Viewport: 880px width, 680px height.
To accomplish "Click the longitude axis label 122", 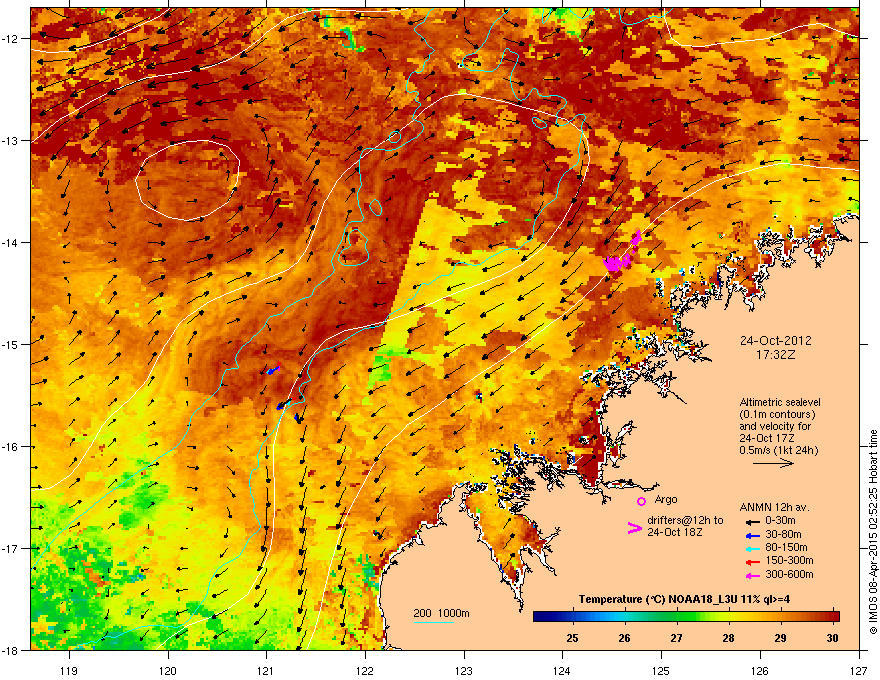I will [x=365, y=670].
